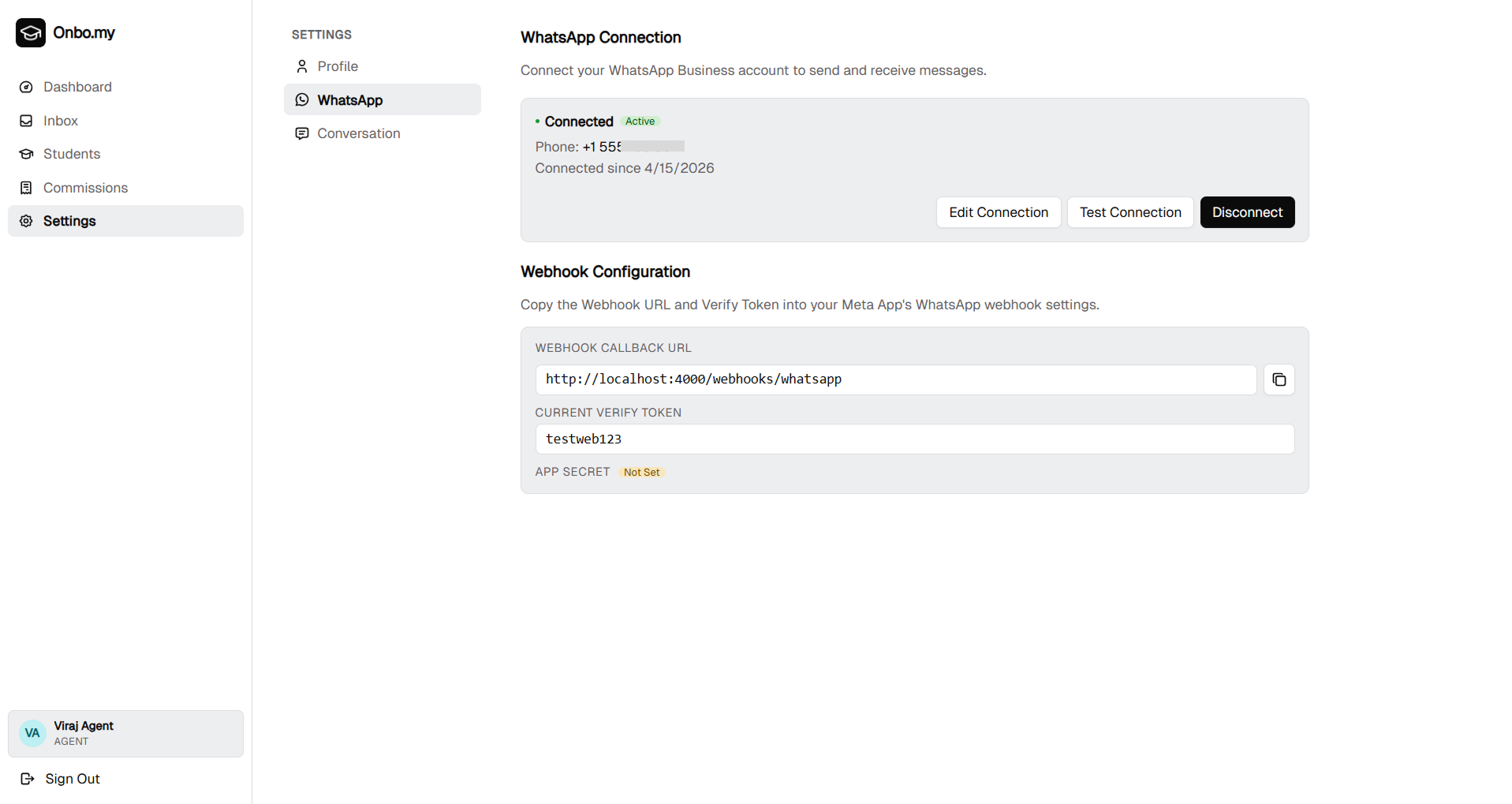1512x804 pixels.
Task: Switch to Conversation settings
Action: (x=382, y=133)
